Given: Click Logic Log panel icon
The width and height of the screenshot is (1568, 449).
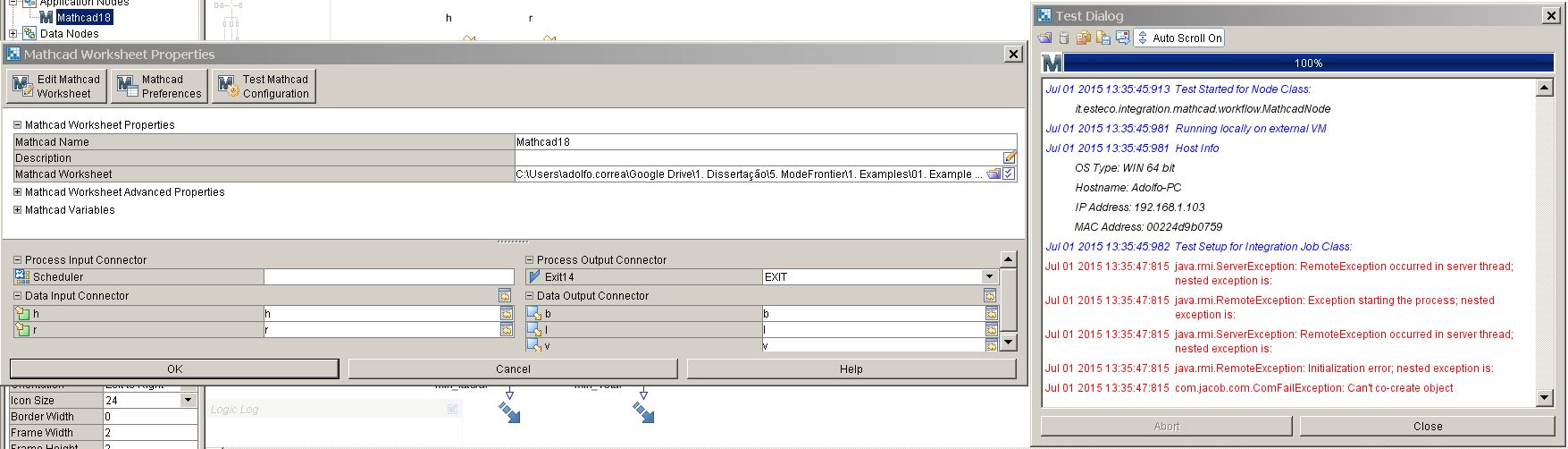Looking at the screenshot, I should coord(452,409).
